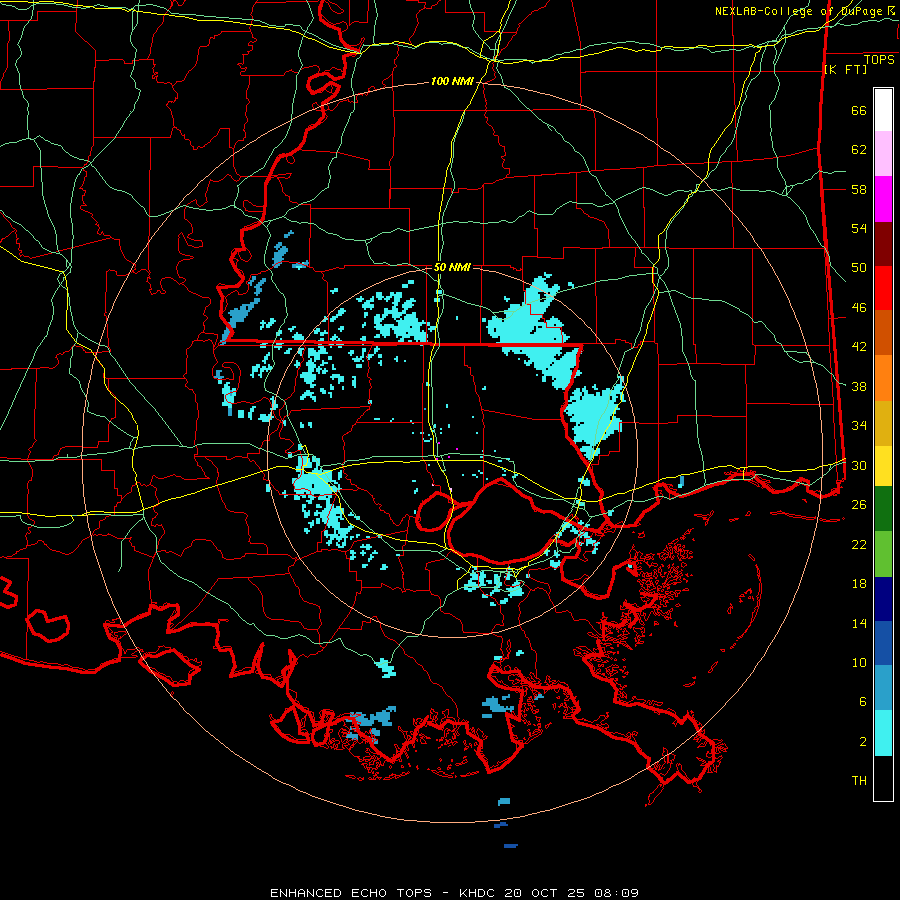Select the yellow legend swatch

tap(883, 466)
